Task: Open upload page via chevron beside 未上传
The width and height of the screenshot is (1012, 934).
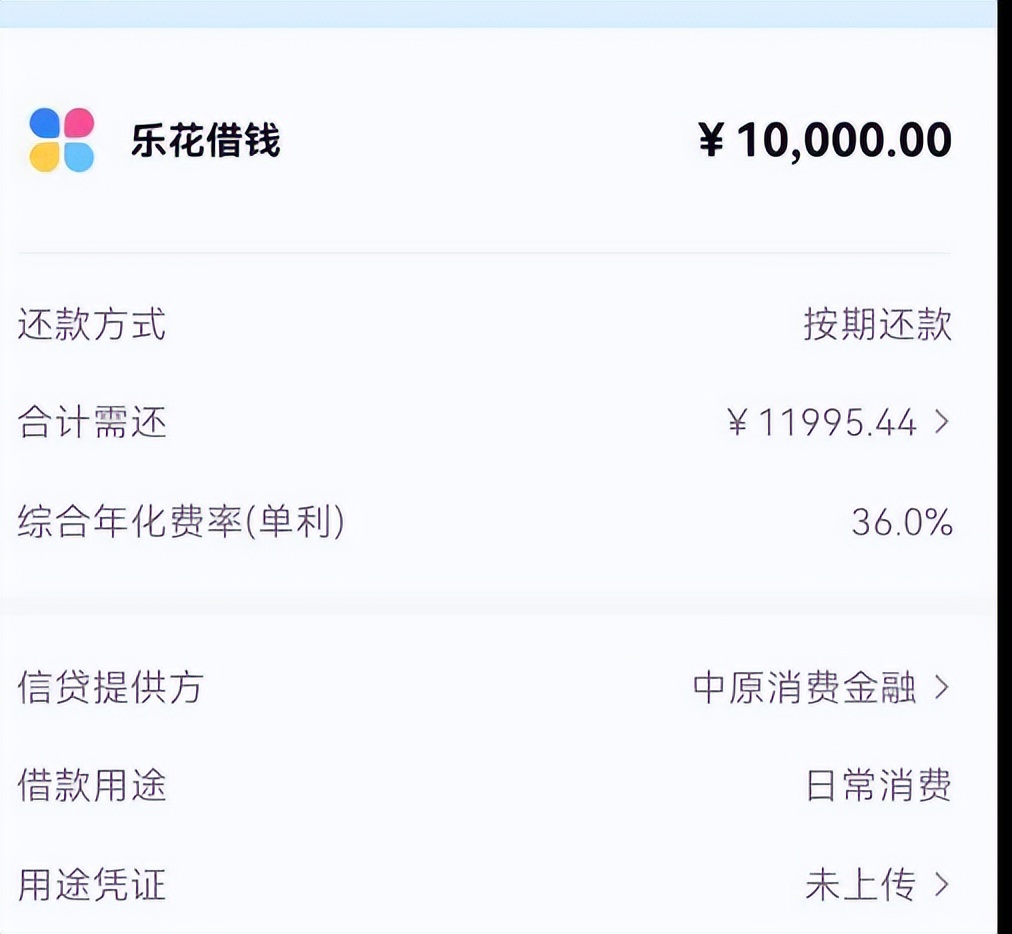Action: point(941,885)
